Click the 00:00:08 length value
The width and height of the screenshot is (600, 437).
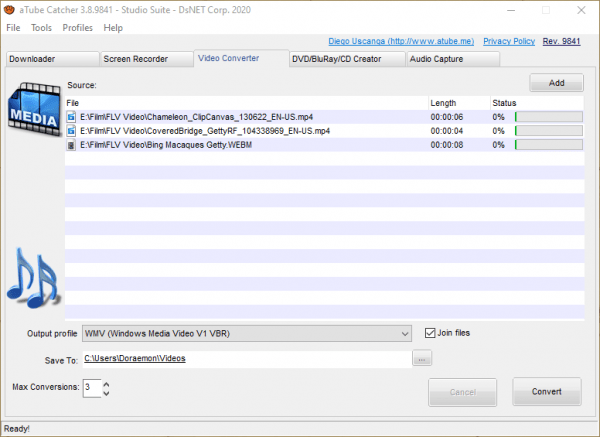(447, 145)
